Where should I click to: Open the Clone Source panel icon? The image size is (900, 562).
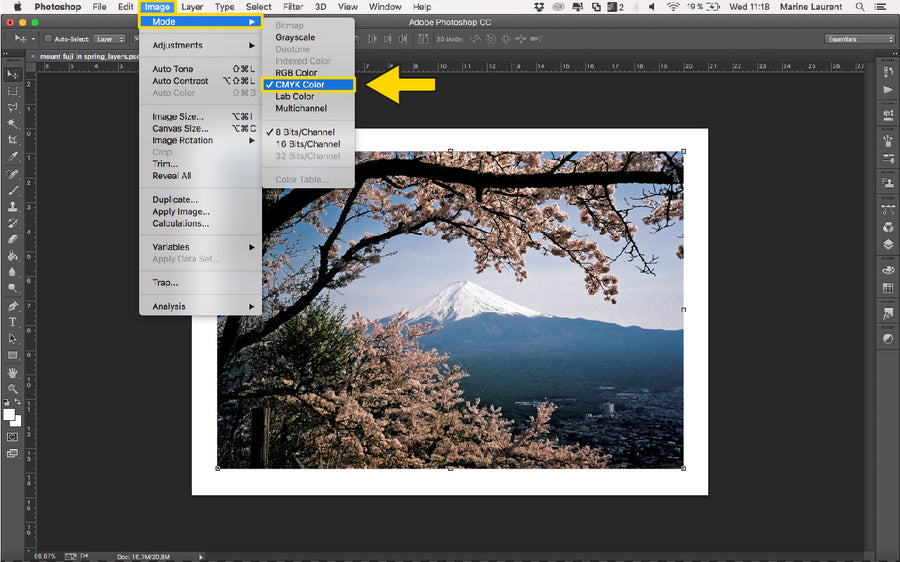coord(888,183)
